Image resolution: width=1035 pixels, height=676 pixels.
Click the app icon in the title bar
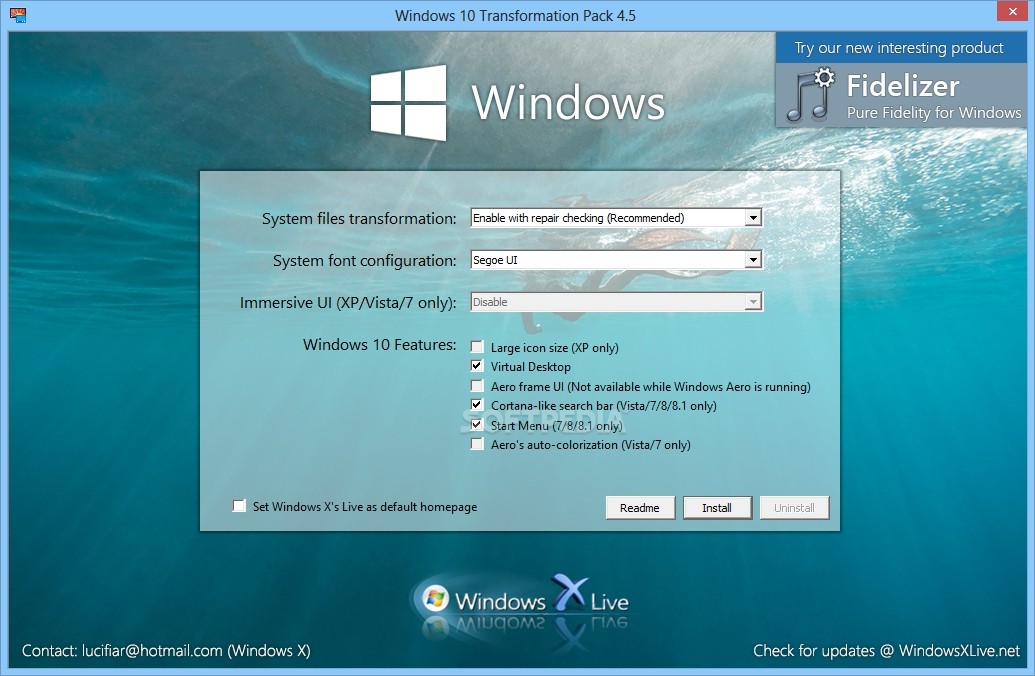pyautogui.click(x=18, y=14)
